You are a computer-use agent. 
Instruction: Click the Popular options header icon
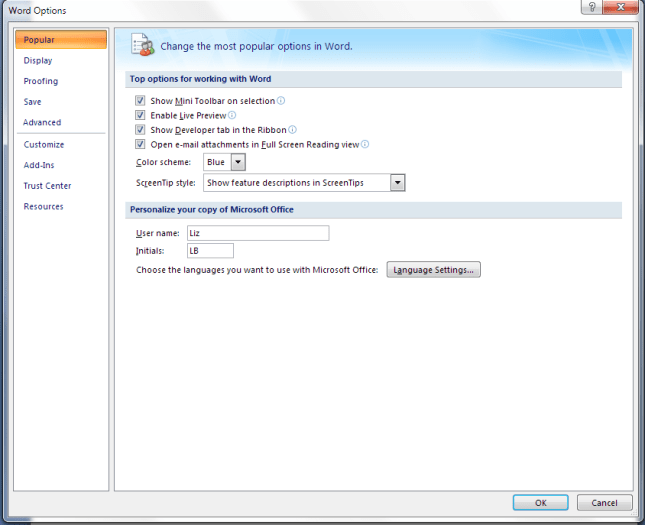click(142, 45)
